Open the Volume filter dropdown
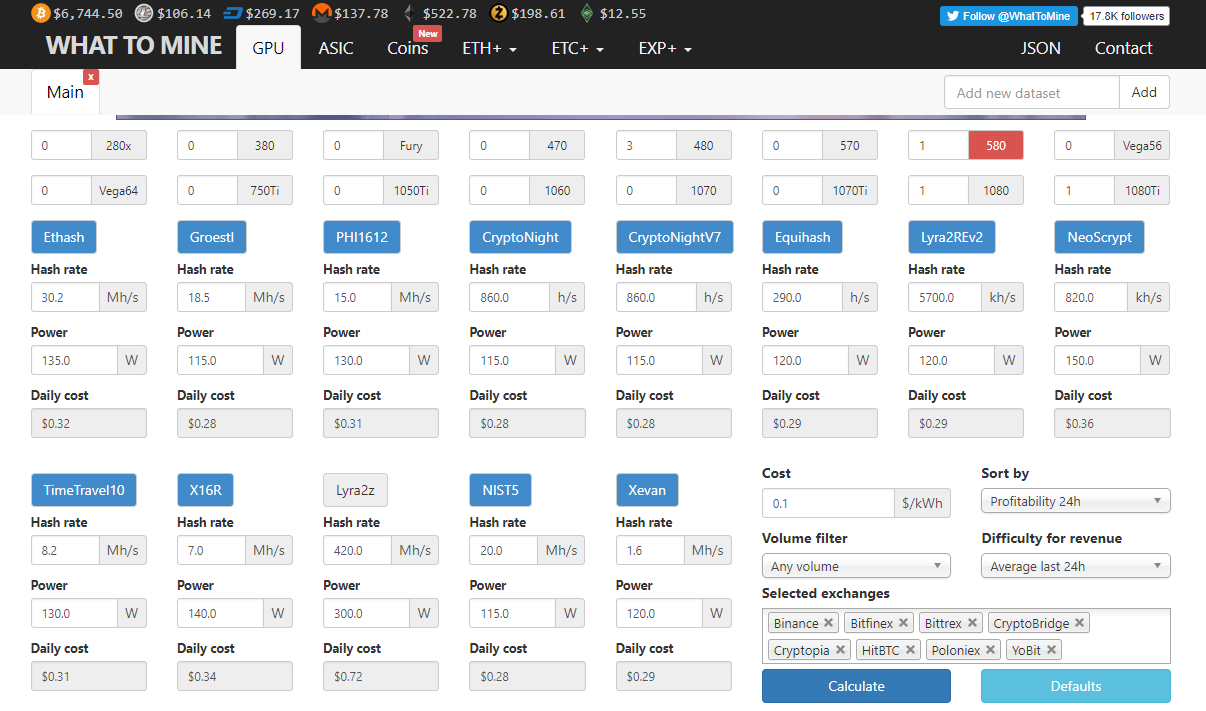This screenshot has width=1206, height=711. (857, 566)
